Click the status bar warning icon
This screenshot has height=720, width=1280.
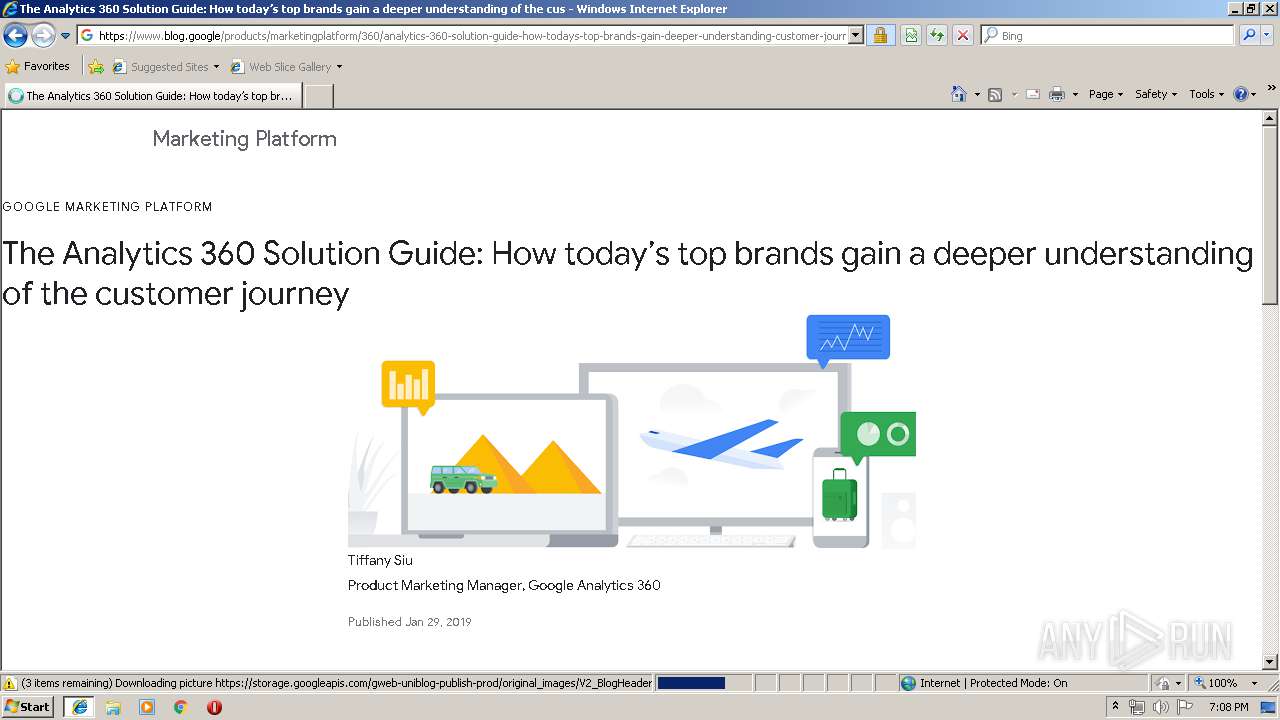[x=10, y=683]
